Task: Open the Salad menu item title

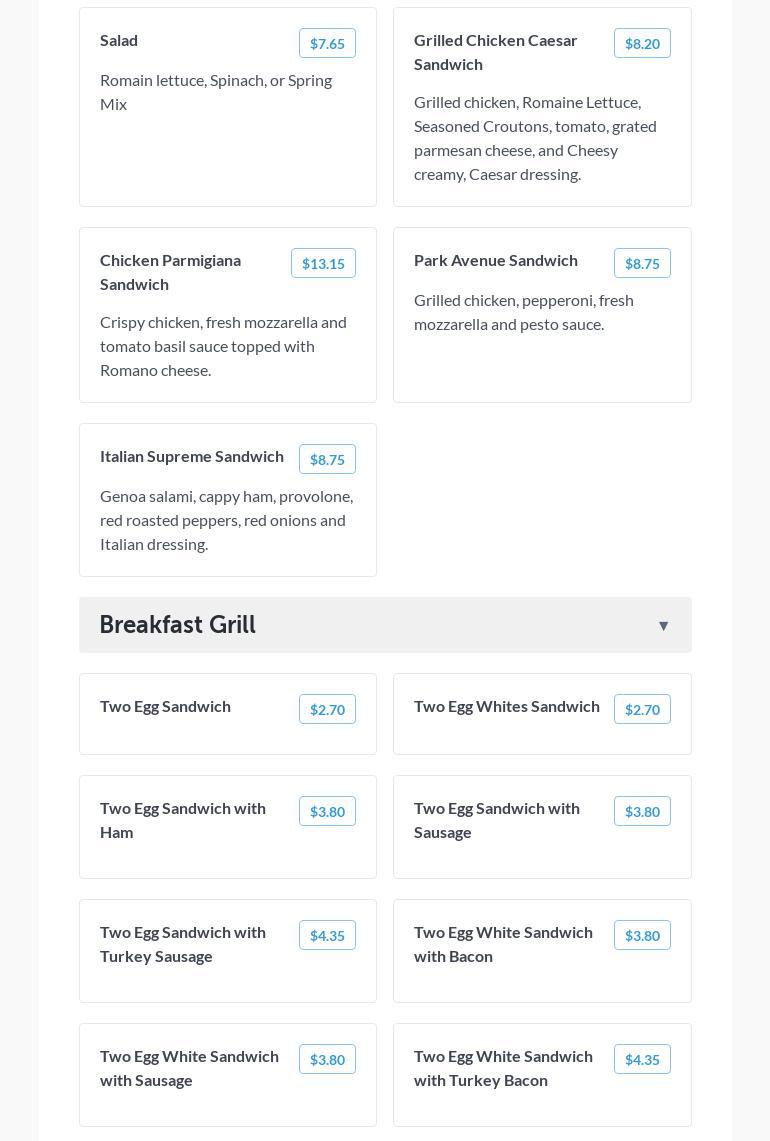Action: [119, 40]
